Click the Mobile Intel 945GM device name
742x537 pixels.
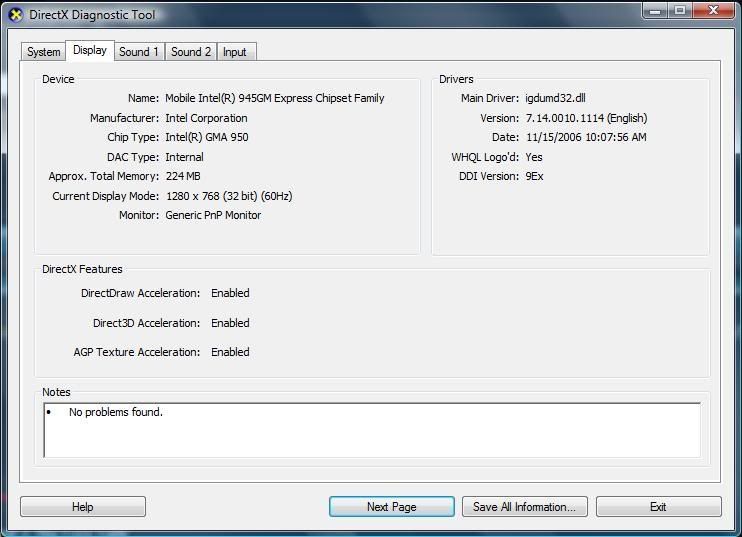tap(274, 98)
